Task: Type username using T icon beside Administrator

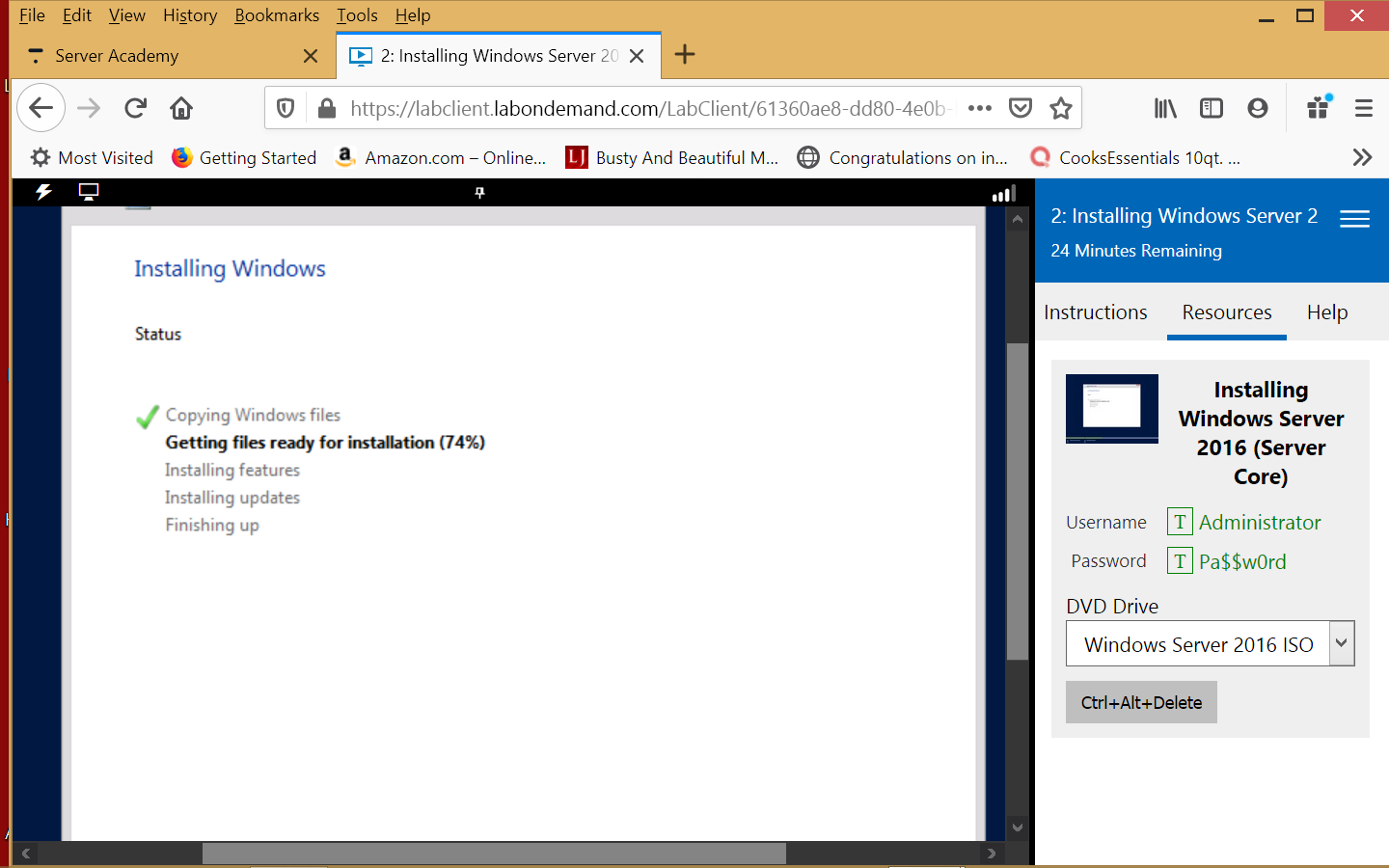Action: point(1180,522)
